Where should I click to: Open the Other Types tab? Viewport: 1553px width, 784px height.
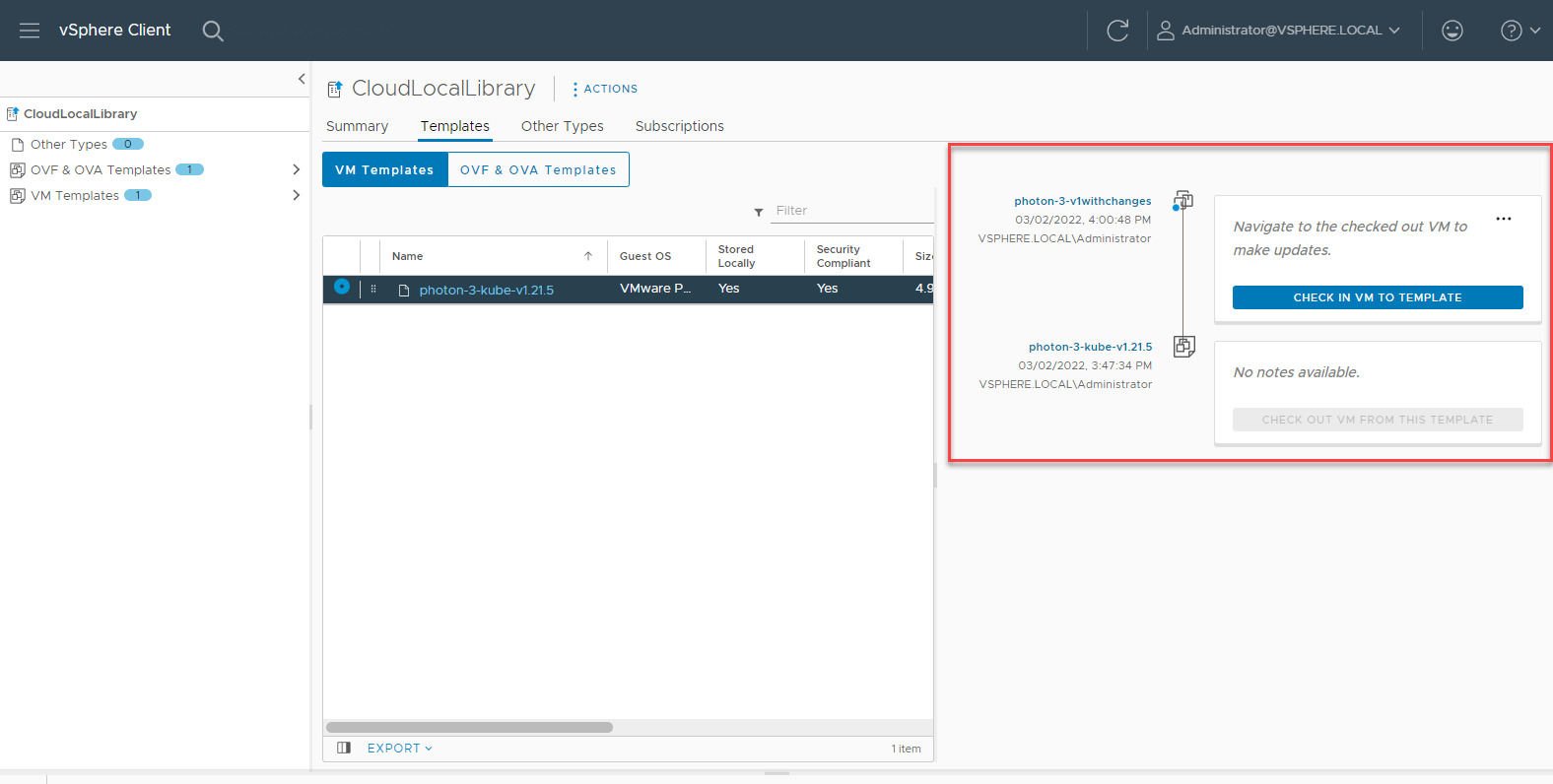coord(563,126)
